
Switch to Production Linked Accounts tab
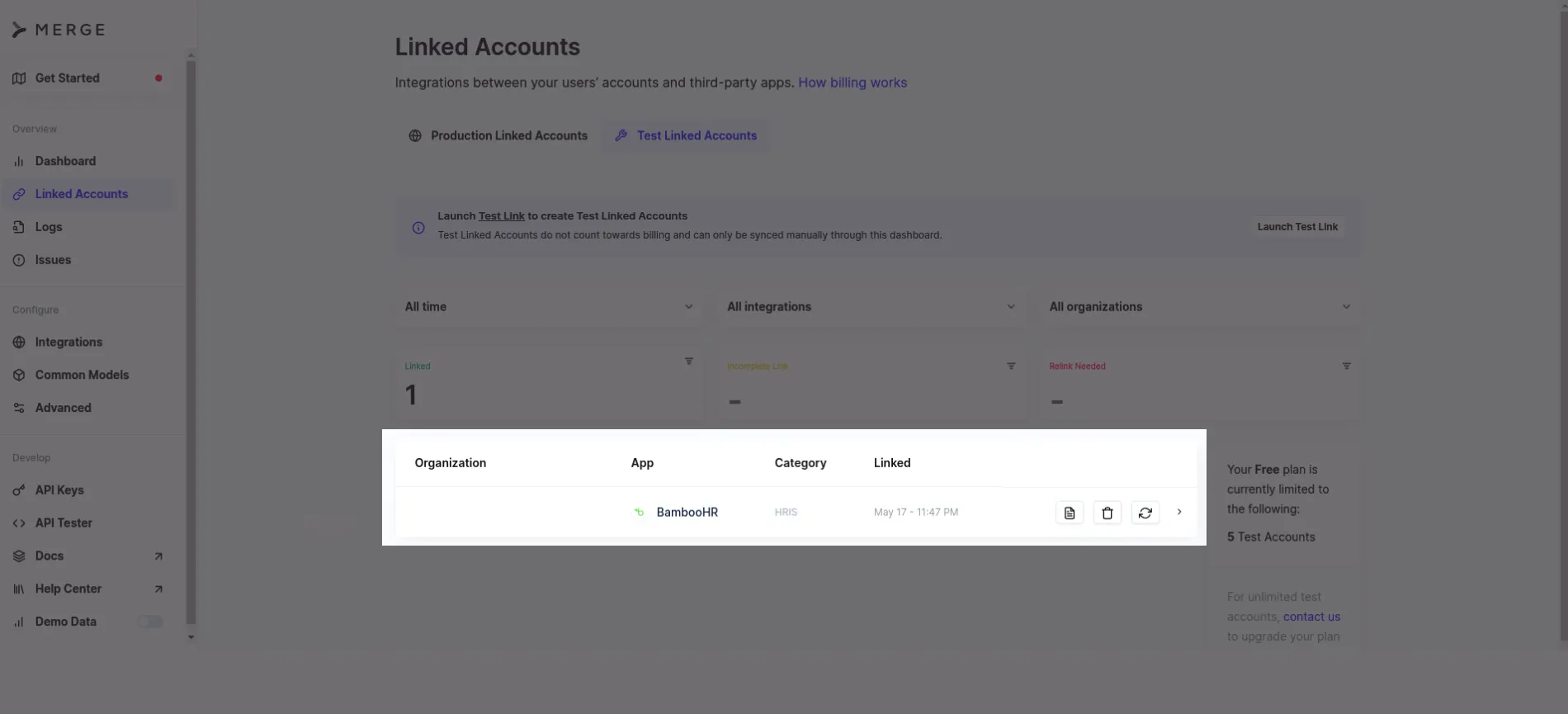[498, 135]
